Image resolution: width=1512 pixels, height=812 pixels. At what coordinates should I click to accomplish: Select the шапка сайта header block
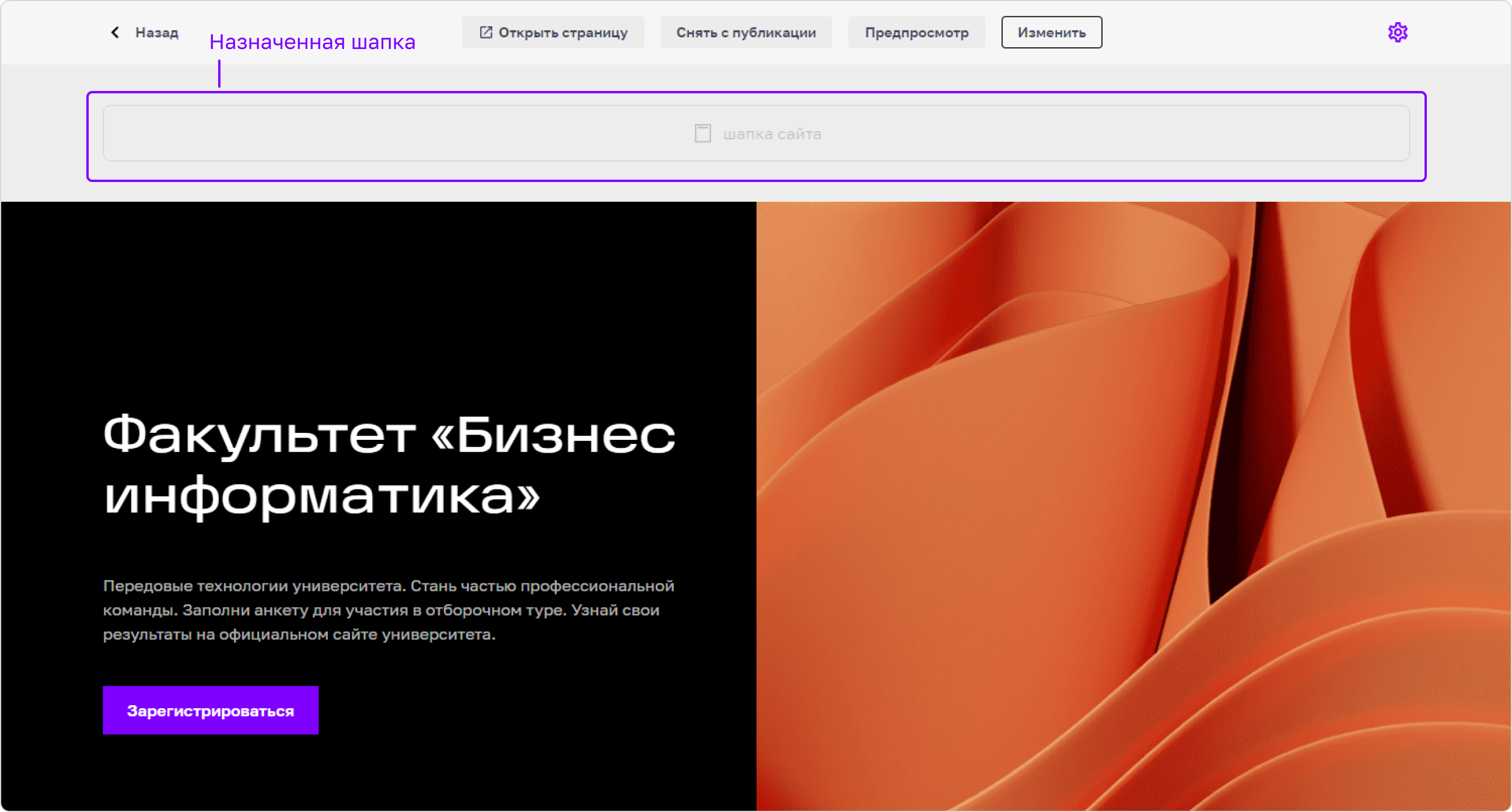pyautogui.click(x=756, y=133)
